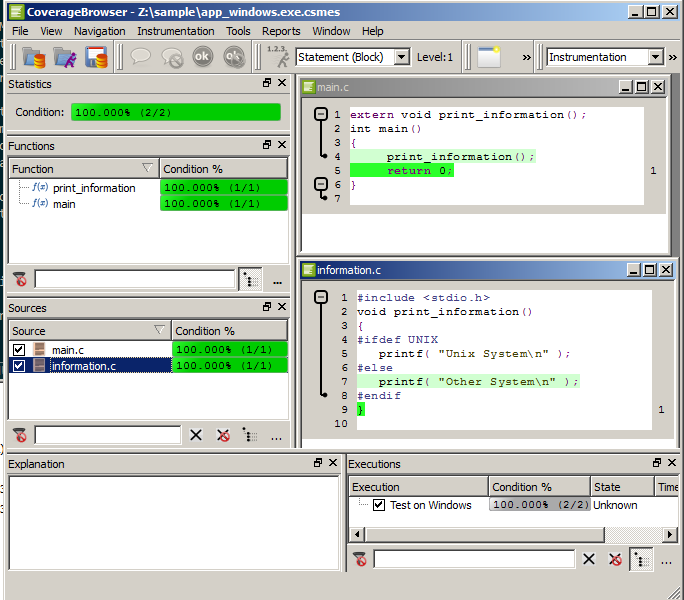Uncheck the main.c source checkbox

click(x=18, y=350)
